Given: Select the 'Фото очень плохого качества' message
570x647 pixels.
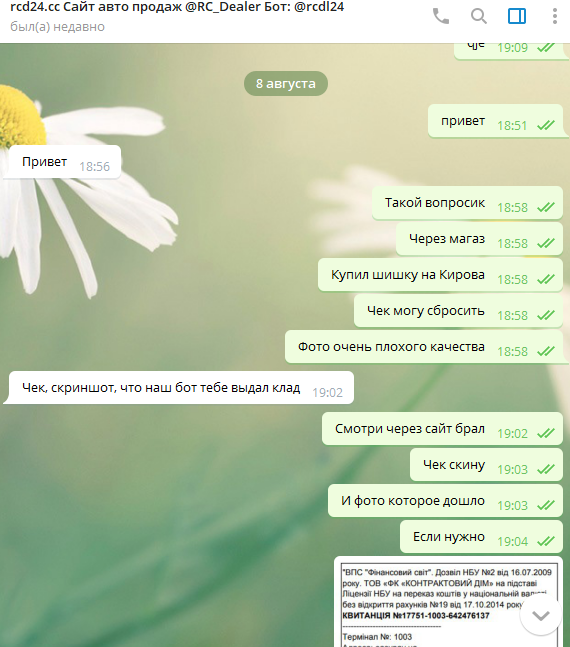Looking at the screenshot, I should pyautogui.click(x=424, y=347).
